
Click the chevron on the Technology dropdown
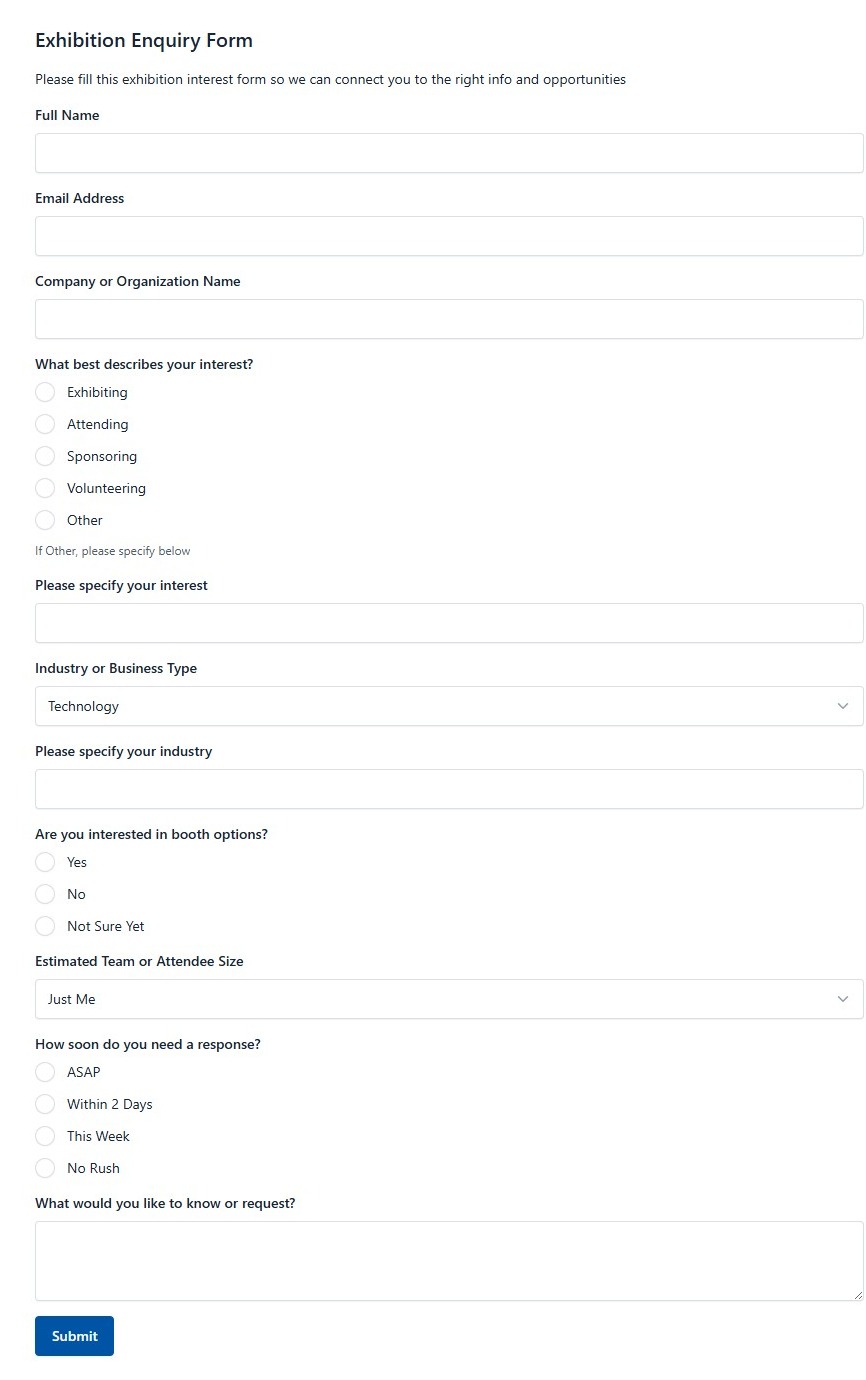843,706
